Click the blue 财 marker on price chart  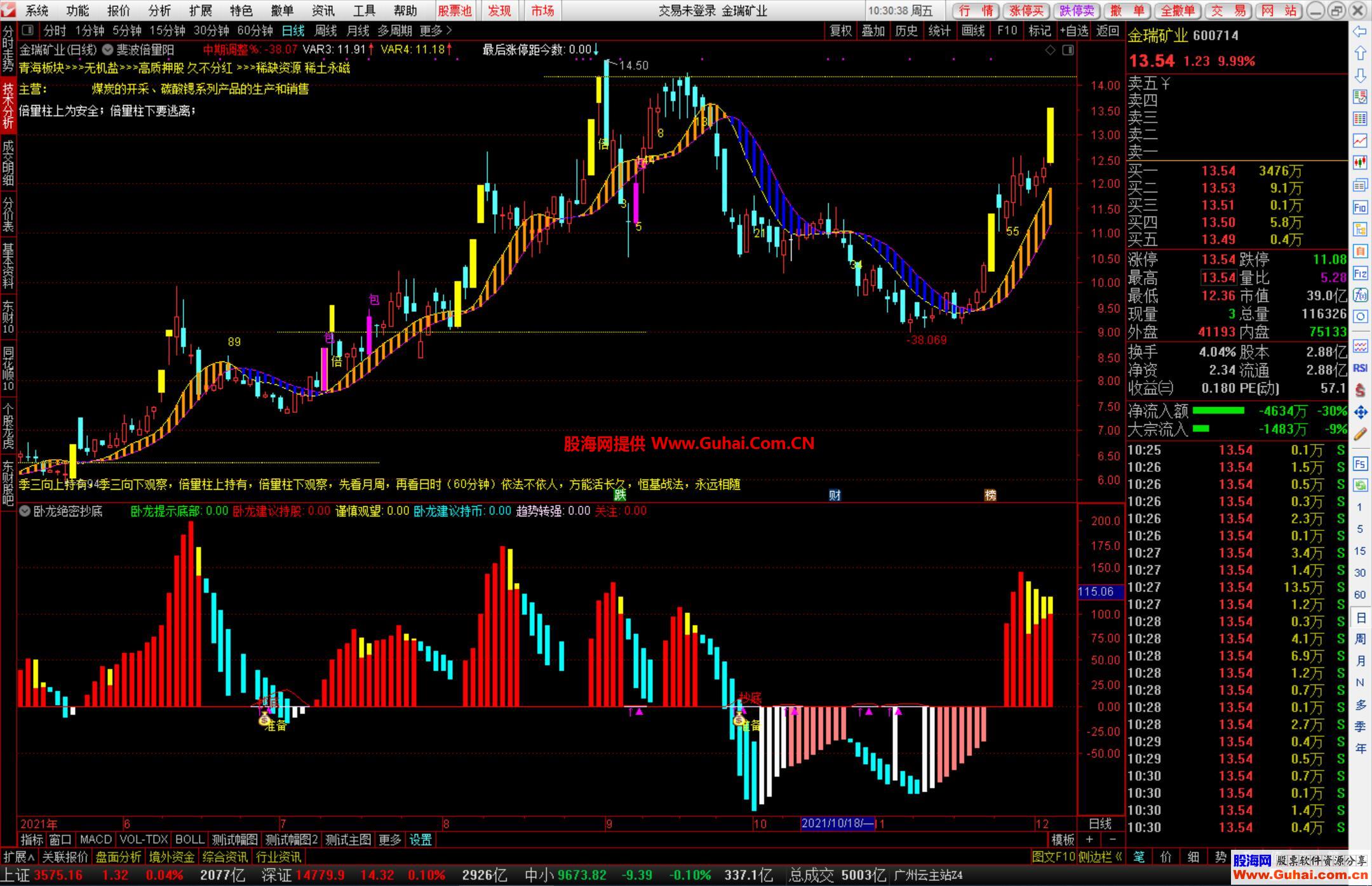pos(835,495)
